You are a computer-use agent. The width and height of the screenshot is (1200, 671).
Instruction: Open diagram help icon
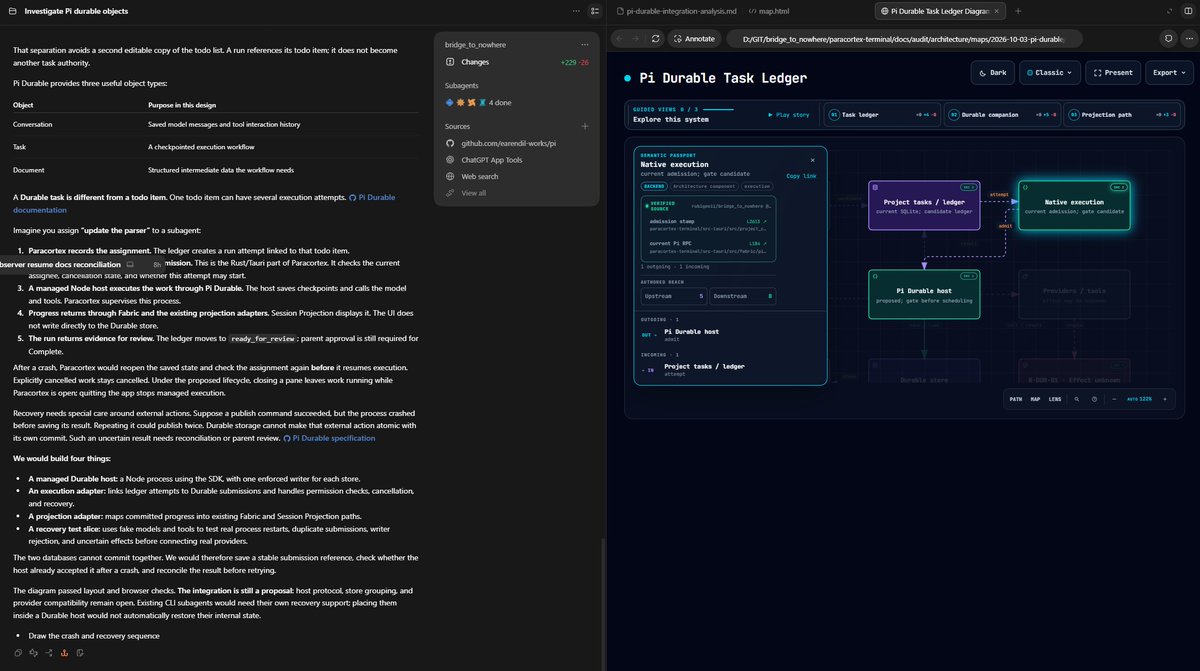1094,399
